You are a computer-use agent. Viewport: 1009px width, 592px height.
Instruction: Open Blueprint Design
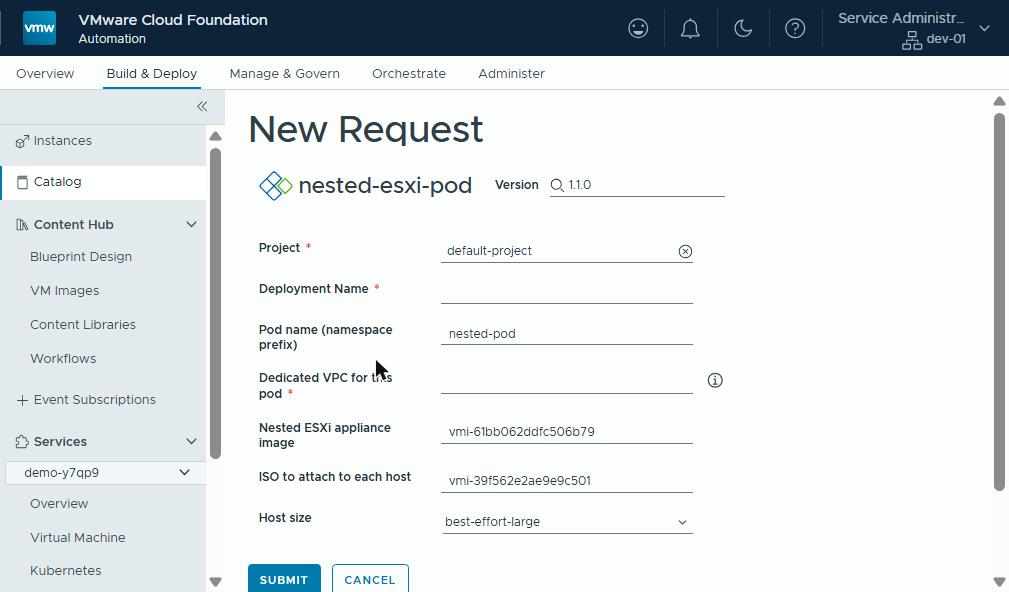[81, 257]
